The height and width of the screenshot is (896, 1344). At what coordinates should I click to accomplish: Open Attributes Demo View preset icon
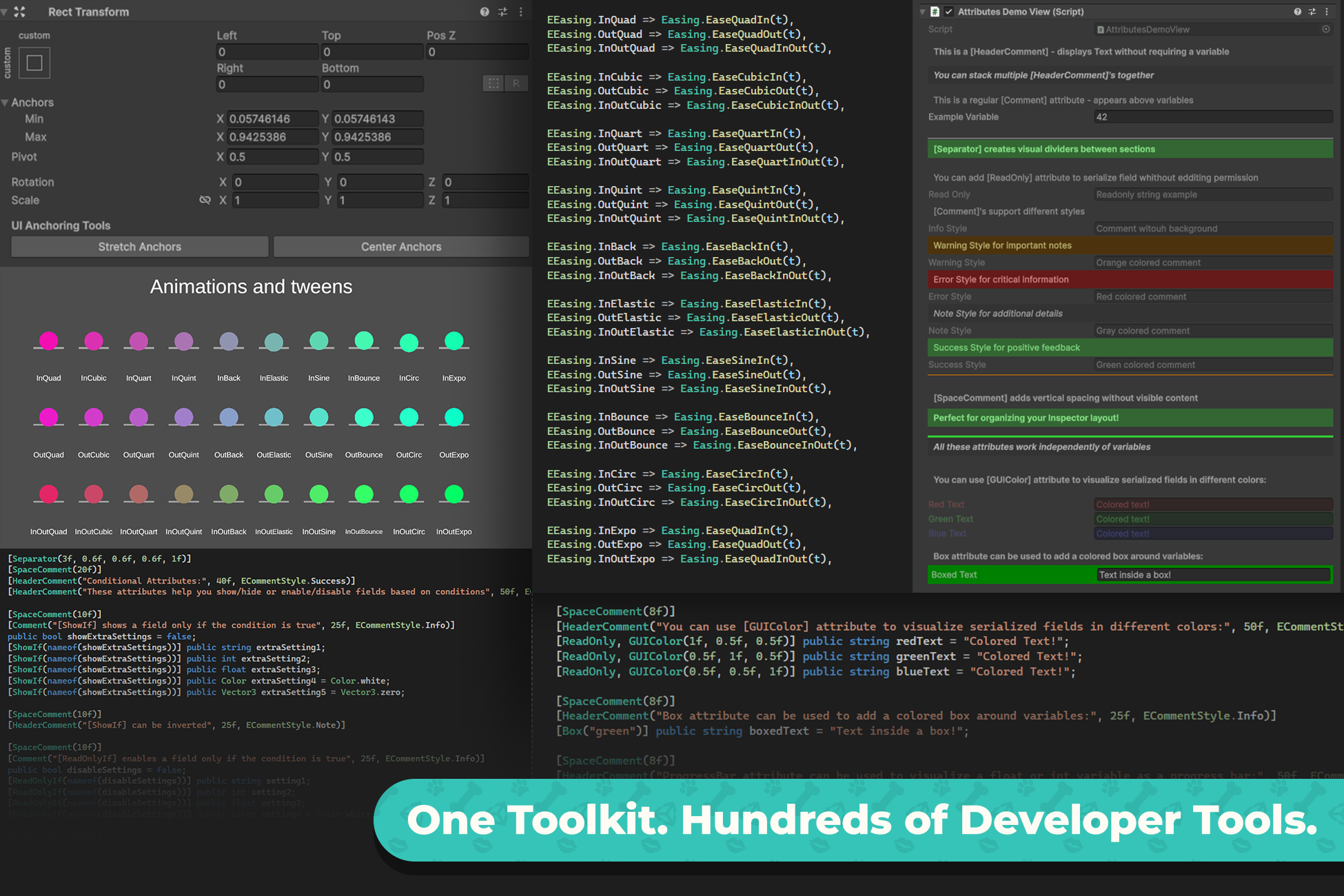1312,12
